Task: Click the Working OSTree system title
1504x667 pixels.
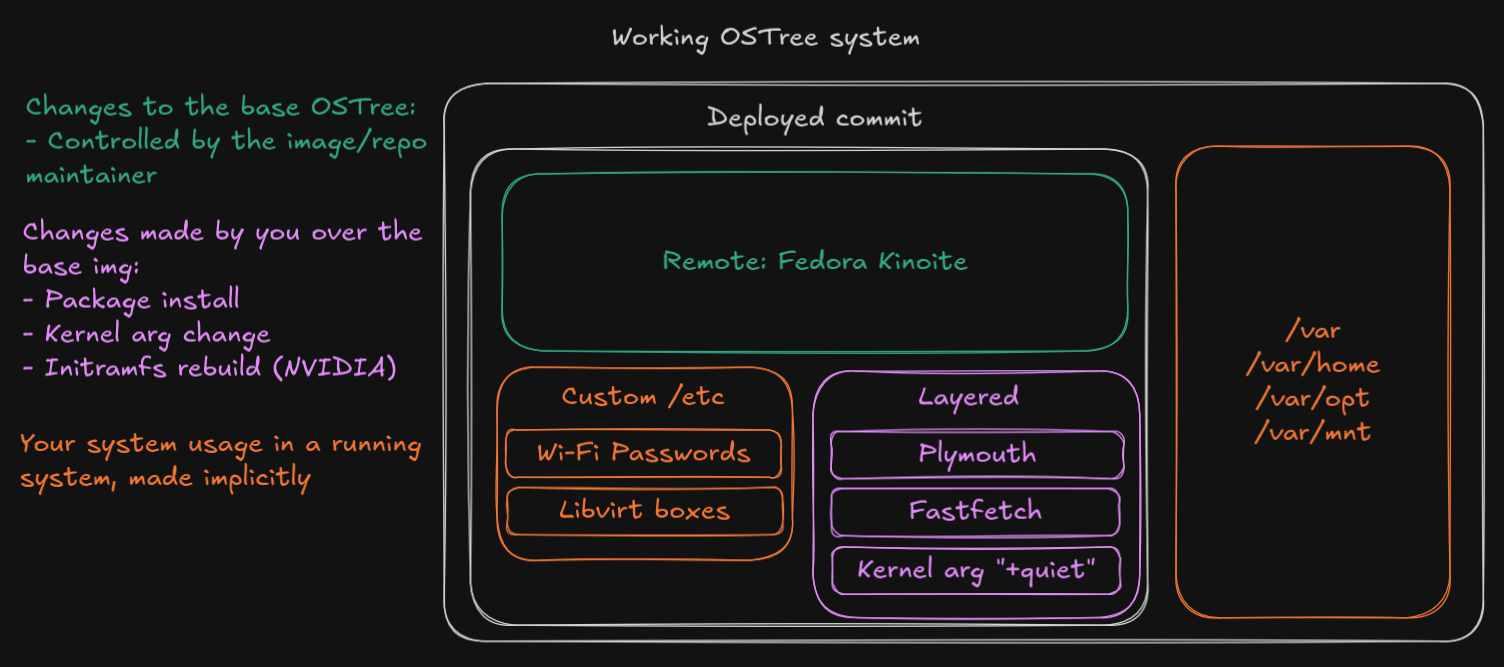Action: [x=766, y=37]
